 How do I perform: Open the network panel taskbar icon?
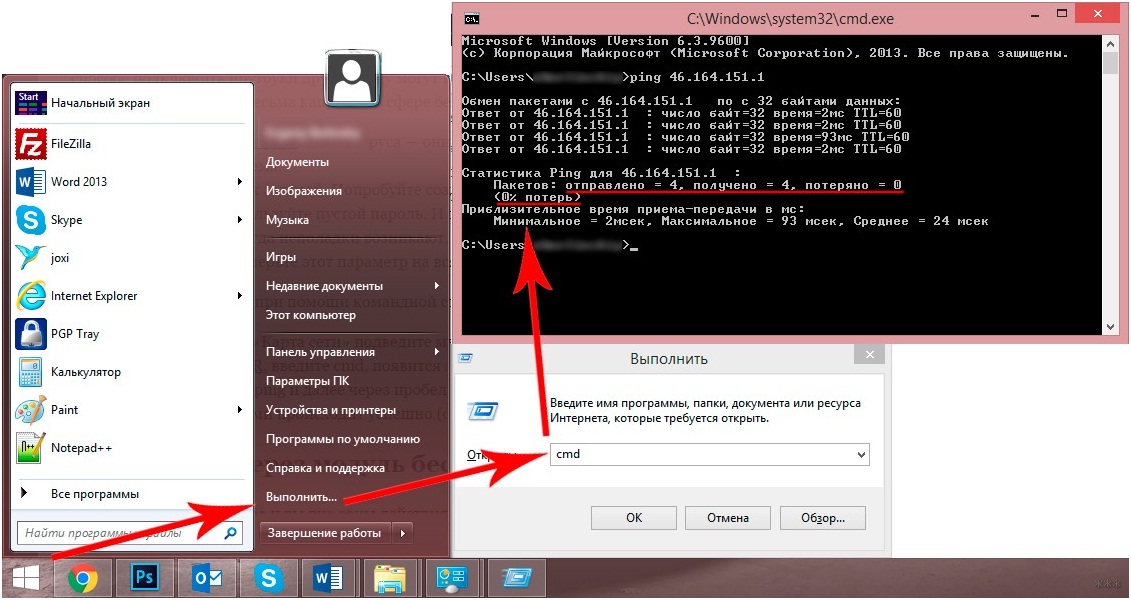click(452, 578)
